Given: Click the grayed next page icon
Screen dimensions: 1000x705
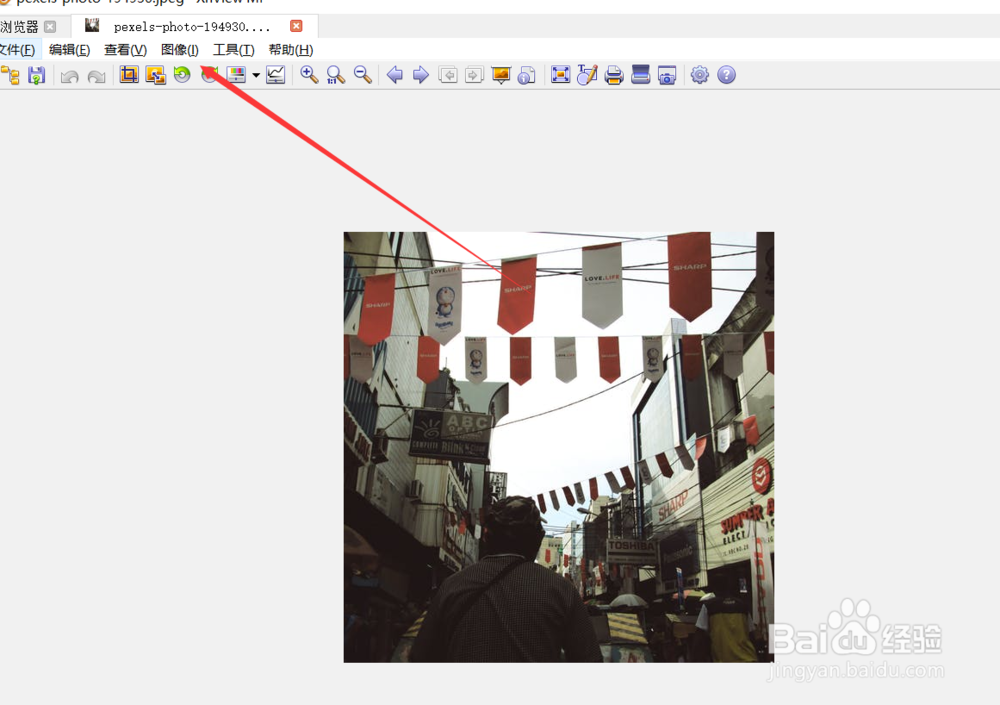Looking at the screenshot, I should click(x=474, y=75).
